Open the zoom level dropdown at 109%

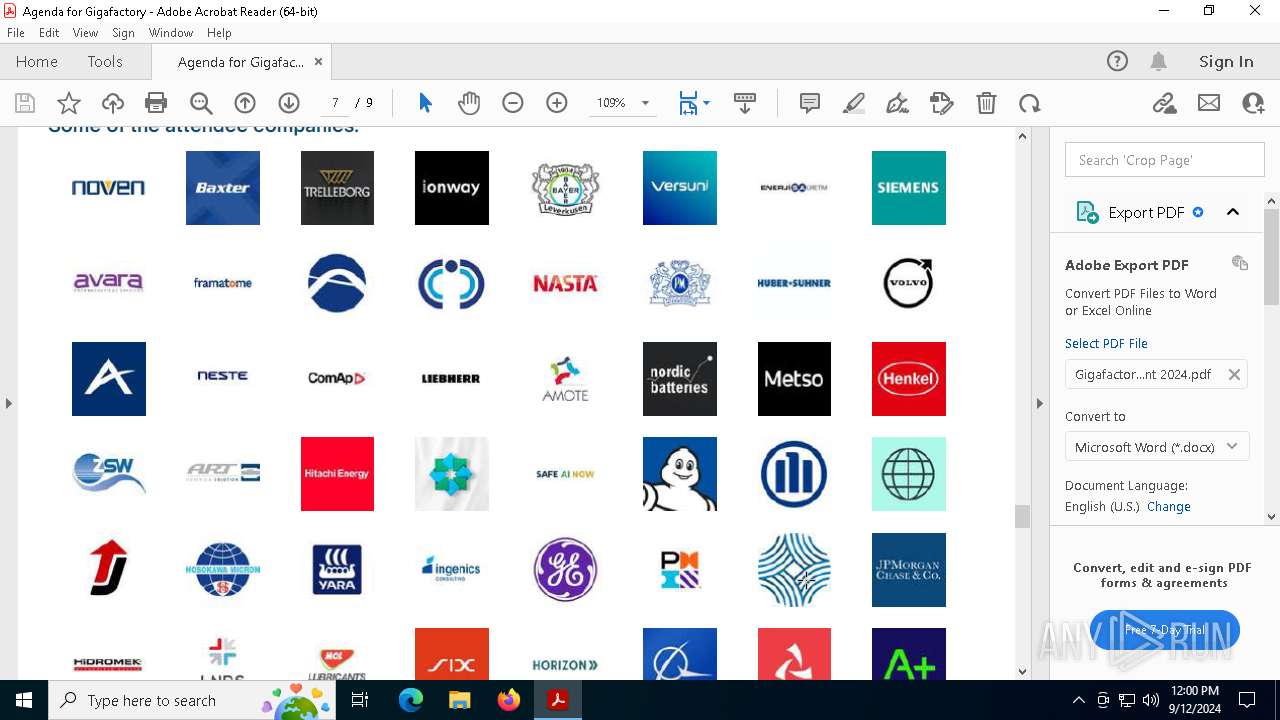pos(645,103)
